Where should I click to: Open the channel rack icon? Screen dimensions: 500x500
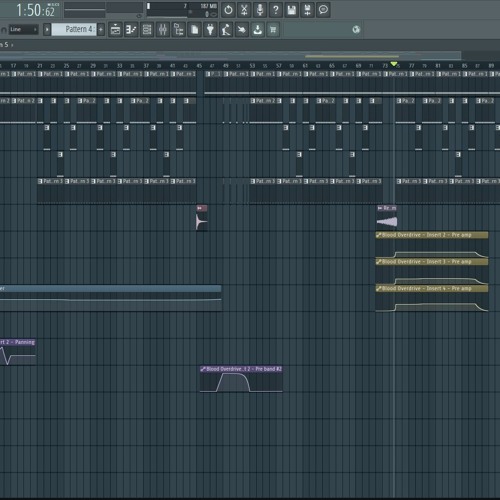tap(147, 30)
